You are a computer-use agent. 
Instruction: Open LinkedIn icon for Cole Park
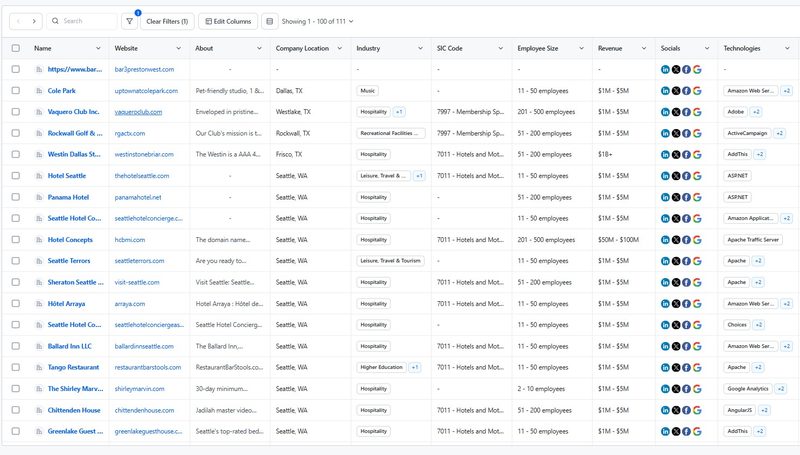click(x=665, y=91)
